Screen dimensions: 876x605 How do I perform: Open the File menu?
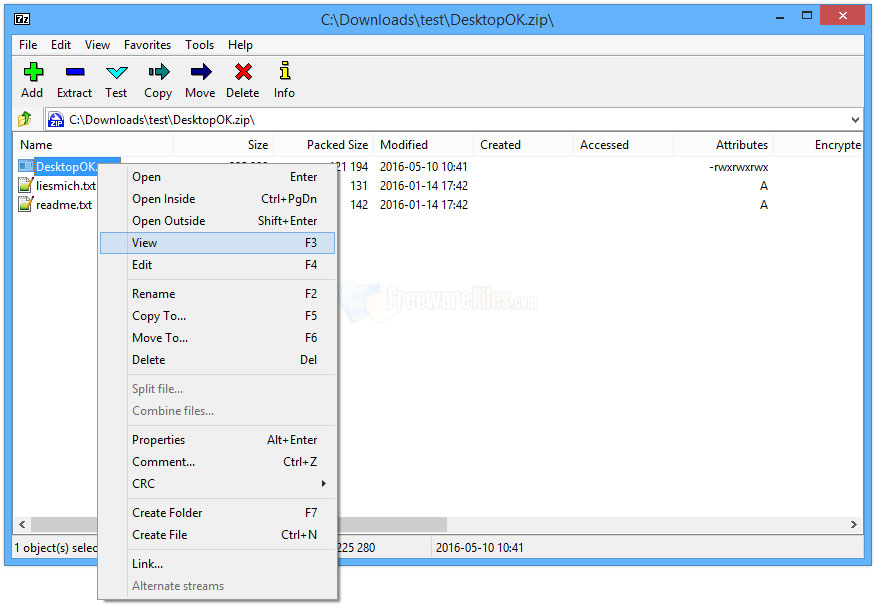tap(28, 45)
